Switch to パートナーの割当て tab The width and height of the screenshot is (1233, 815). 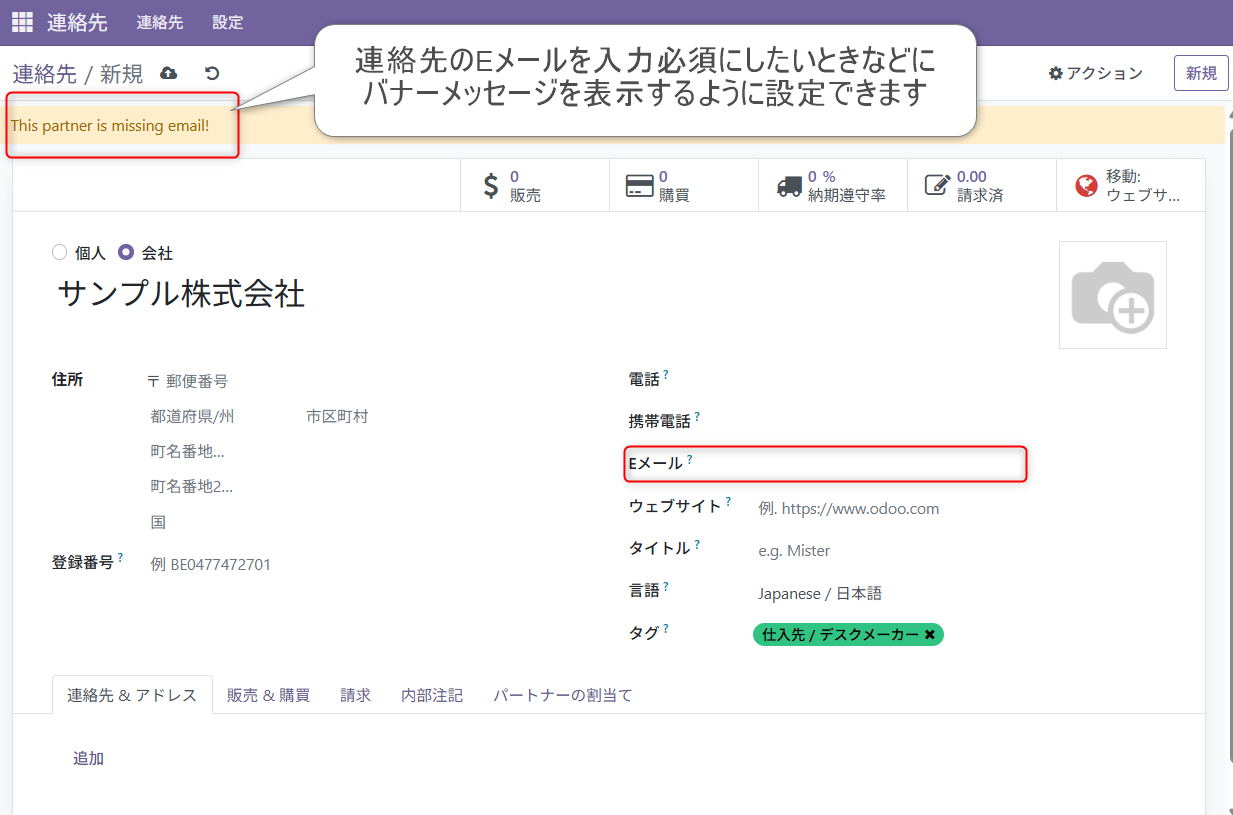(563, 695)
